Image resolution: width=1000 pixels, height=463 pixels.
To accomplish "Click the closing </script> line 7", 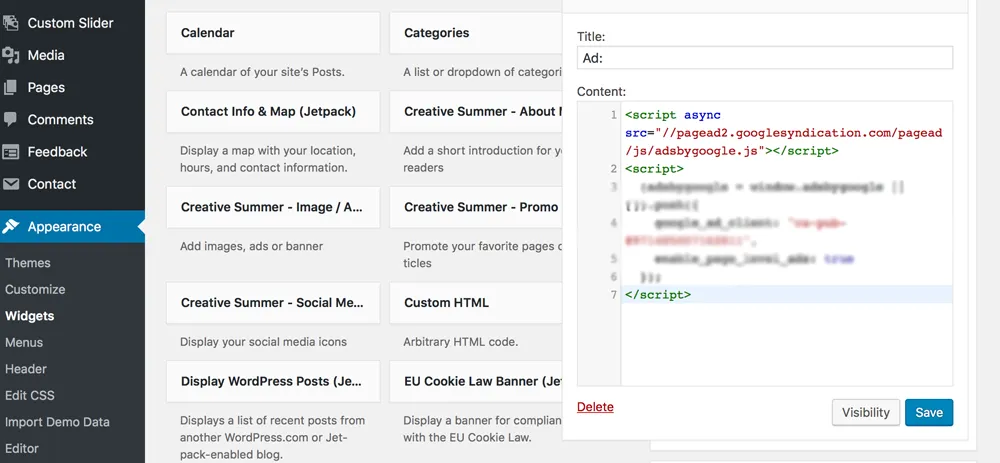I will 658,295.
